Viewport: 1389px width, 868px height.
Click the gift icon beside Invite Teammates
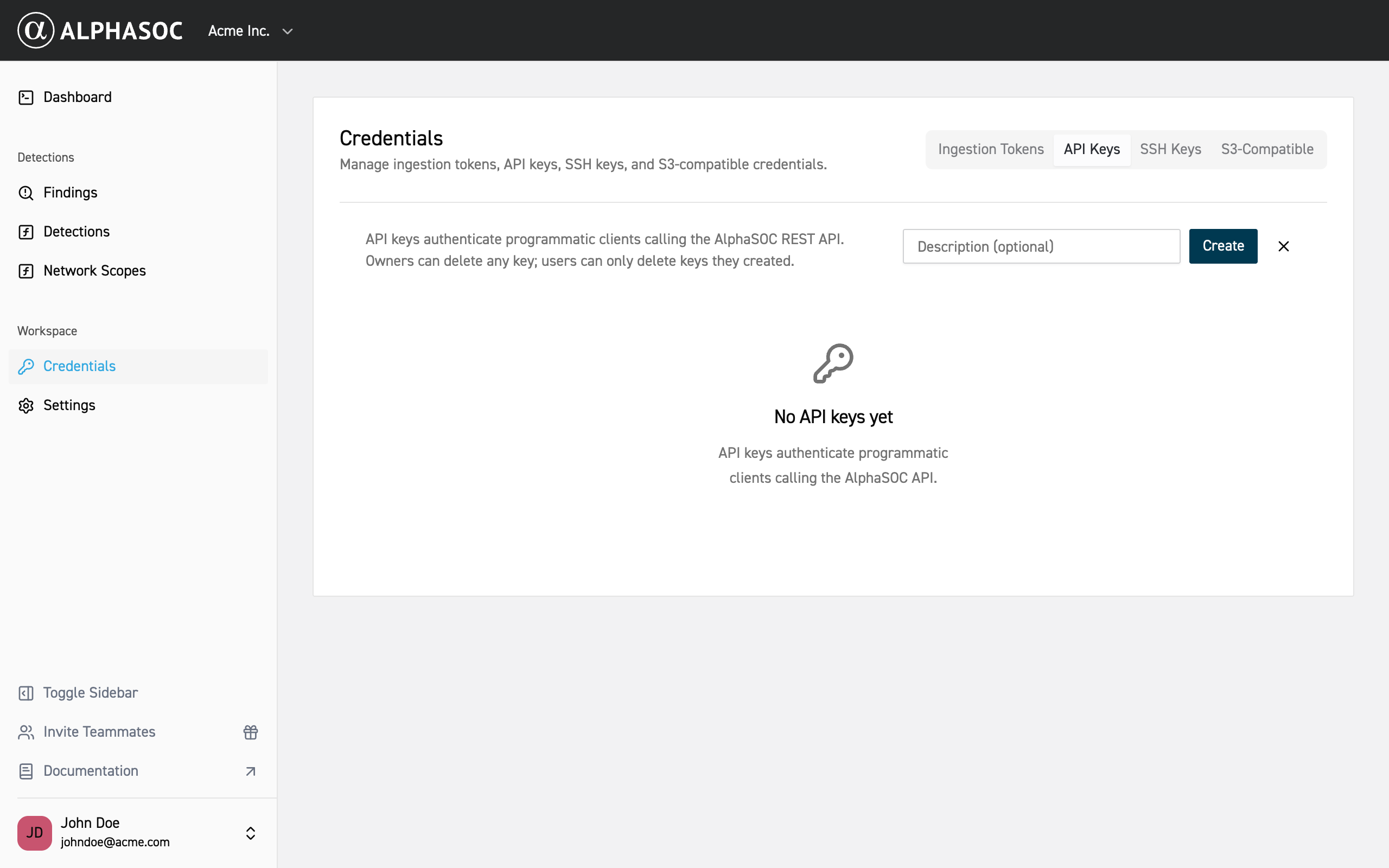(251, 732)
